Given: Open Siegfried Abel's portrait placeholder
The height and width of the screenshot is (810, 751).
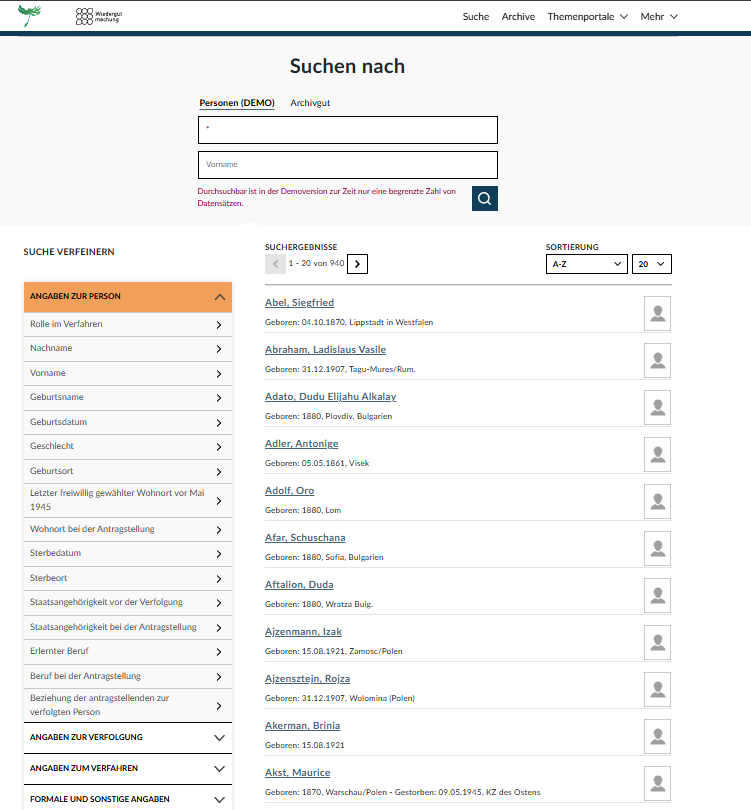Looking at the screenshot, I should [657, 313].
